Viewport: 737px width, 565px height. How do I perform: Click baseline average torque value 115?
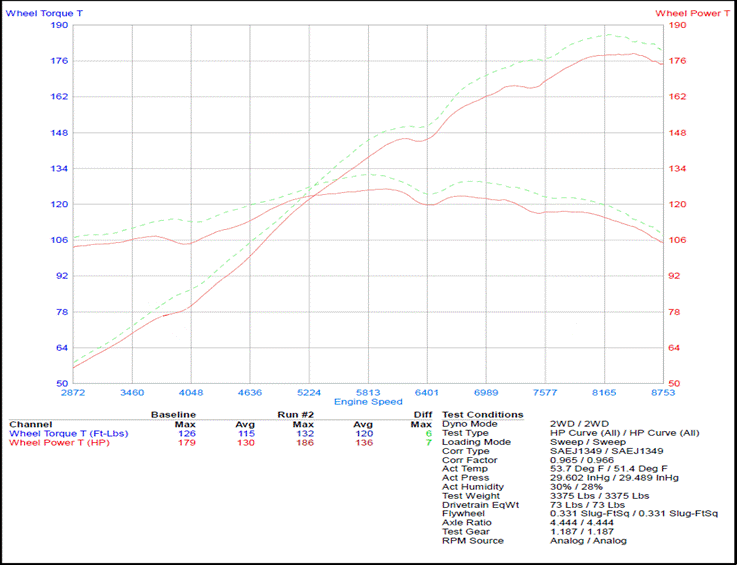click(246, 433)
